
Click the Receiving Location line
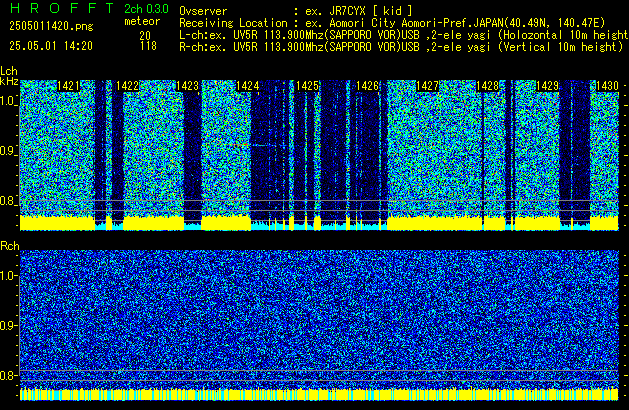392,23
